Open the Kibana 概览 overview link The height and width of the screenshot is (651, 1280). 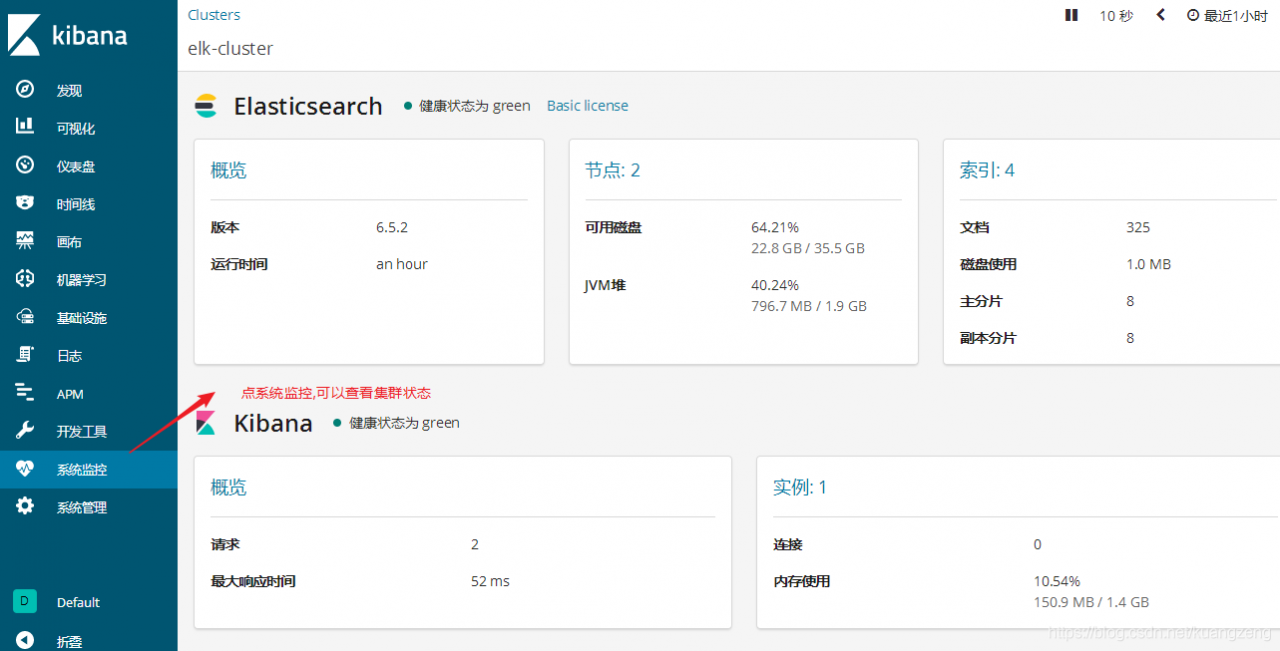click(x=228, y=487)
